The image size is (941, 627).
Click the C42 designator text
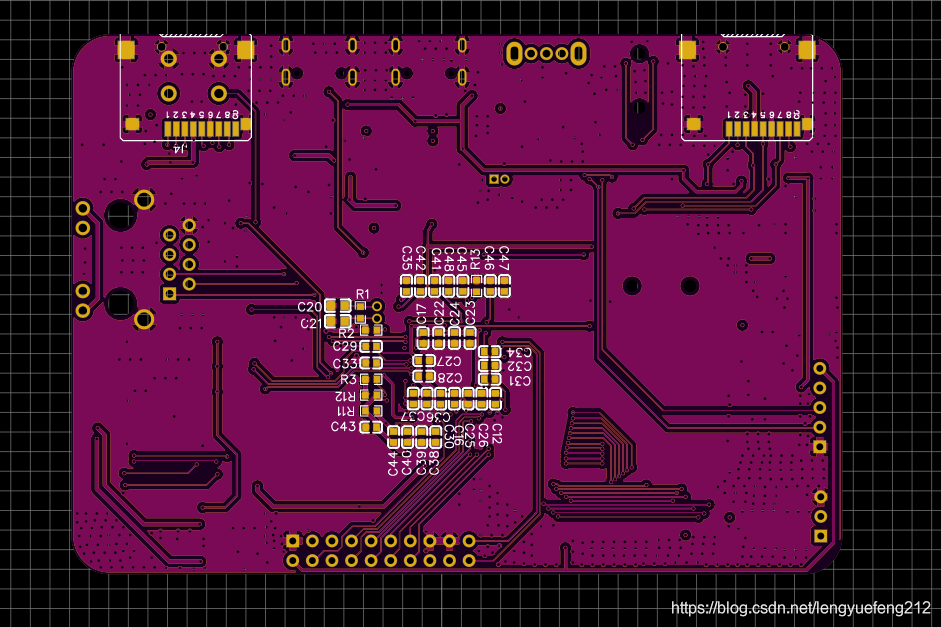click(x=421, y=258)
